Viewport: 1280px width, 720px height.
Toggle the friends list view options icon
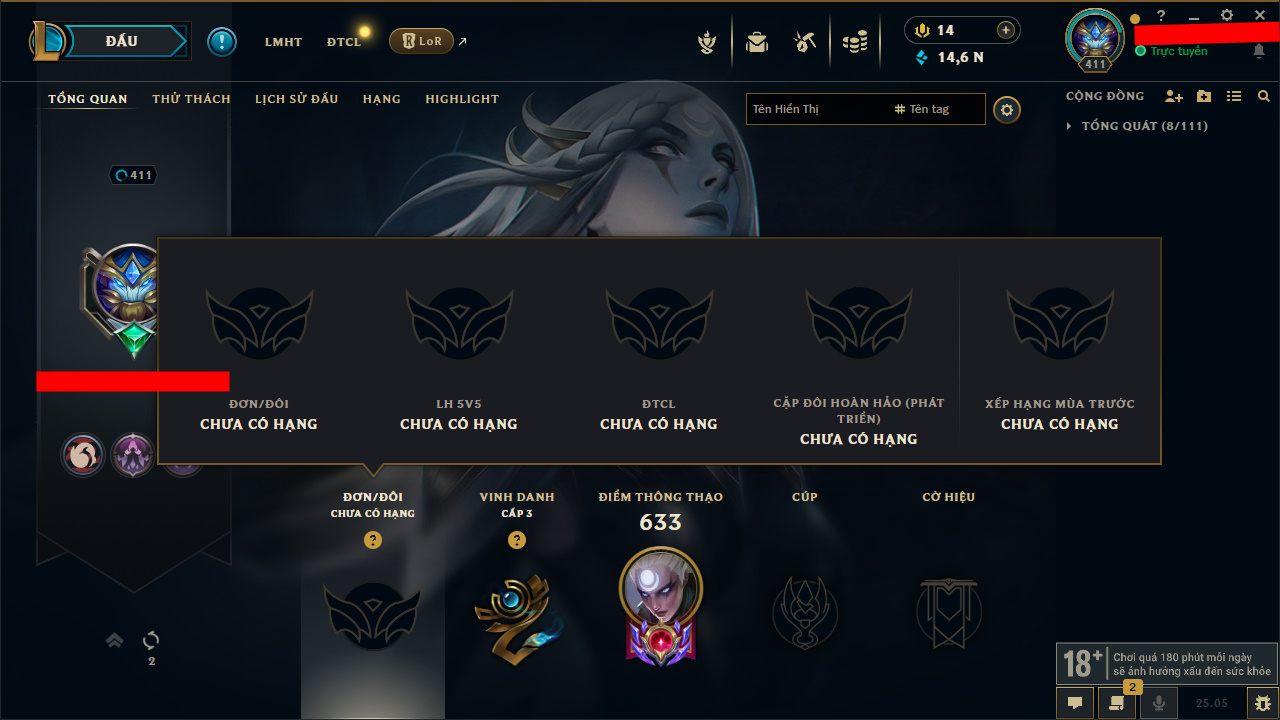coord(1234,96)
